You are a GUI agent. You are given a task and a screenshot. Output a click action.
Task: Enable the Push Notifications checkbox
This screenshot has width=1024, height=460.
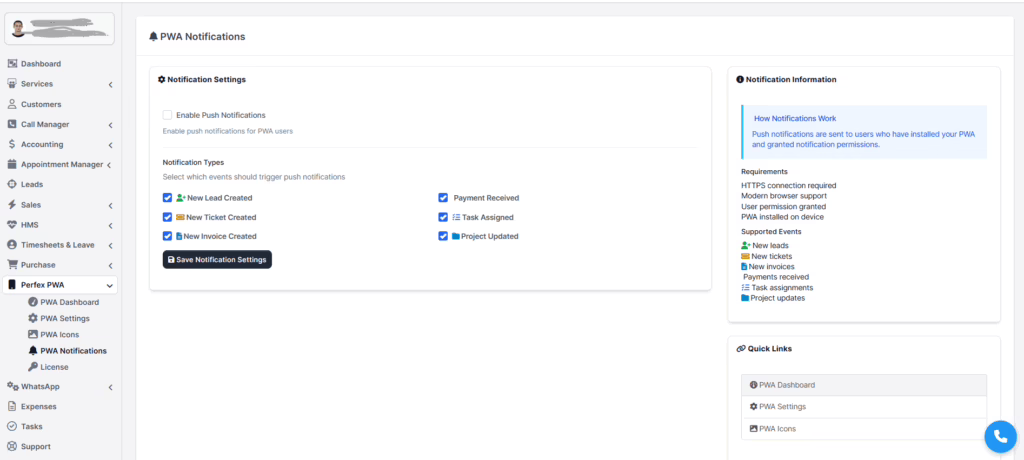[x=167, y=115]
